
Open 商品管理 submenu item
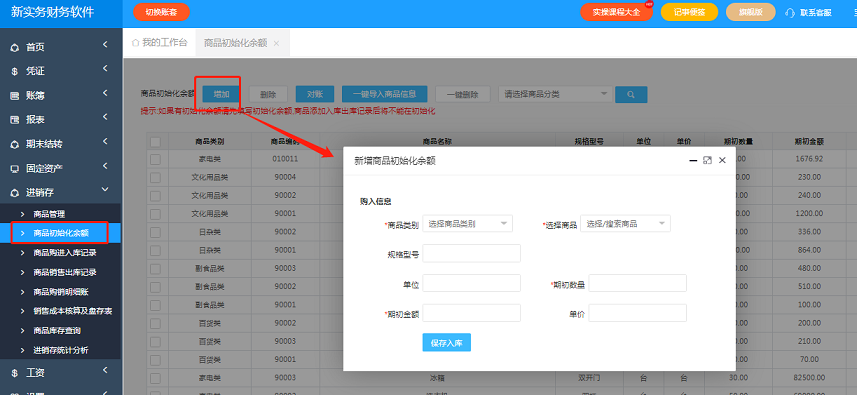[49, 214]
